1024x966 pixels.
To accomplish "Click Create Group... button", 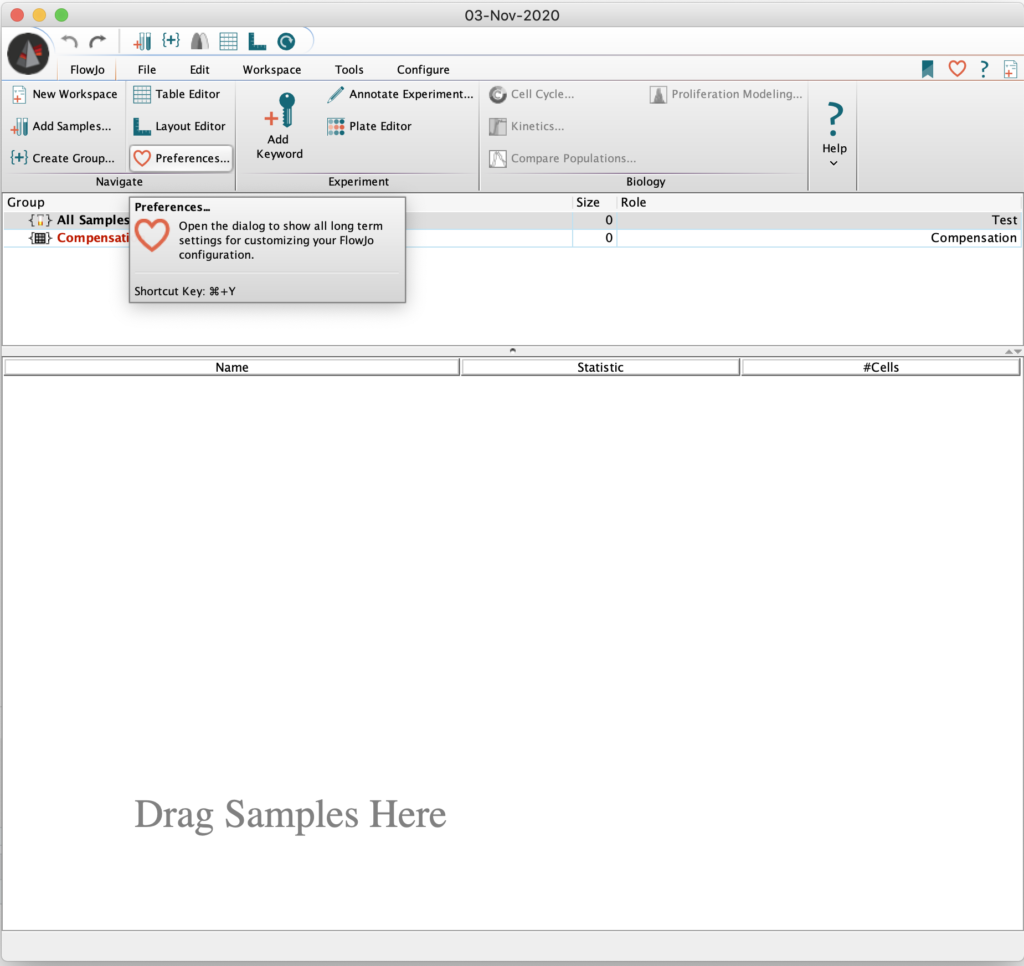I will tap(63, 158).
